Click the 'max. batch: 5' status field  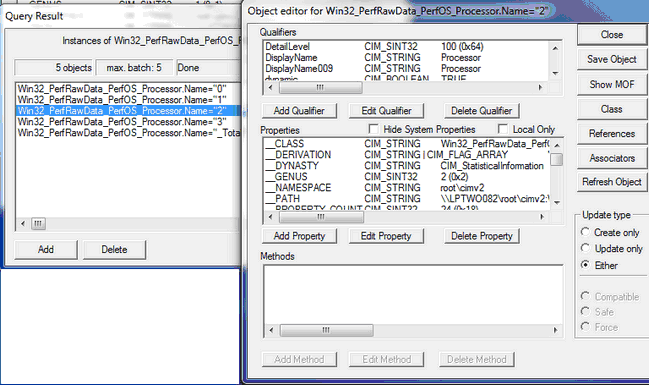pos(134,67)
